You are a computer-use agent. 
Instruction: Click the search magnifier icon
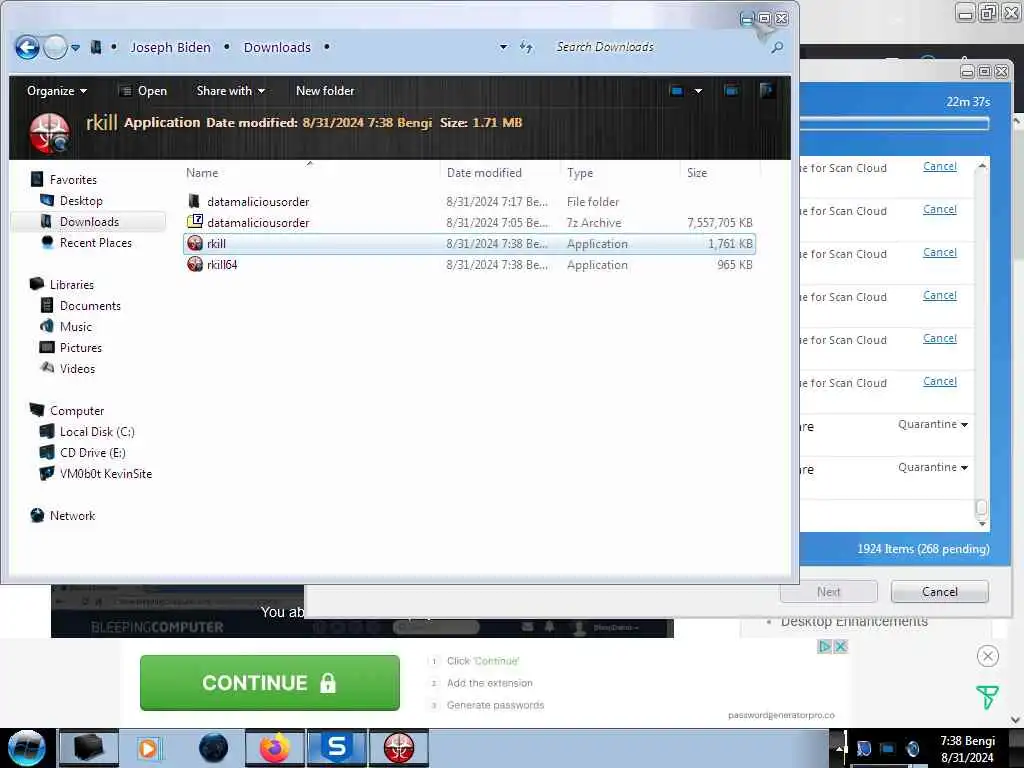(777, 47)
